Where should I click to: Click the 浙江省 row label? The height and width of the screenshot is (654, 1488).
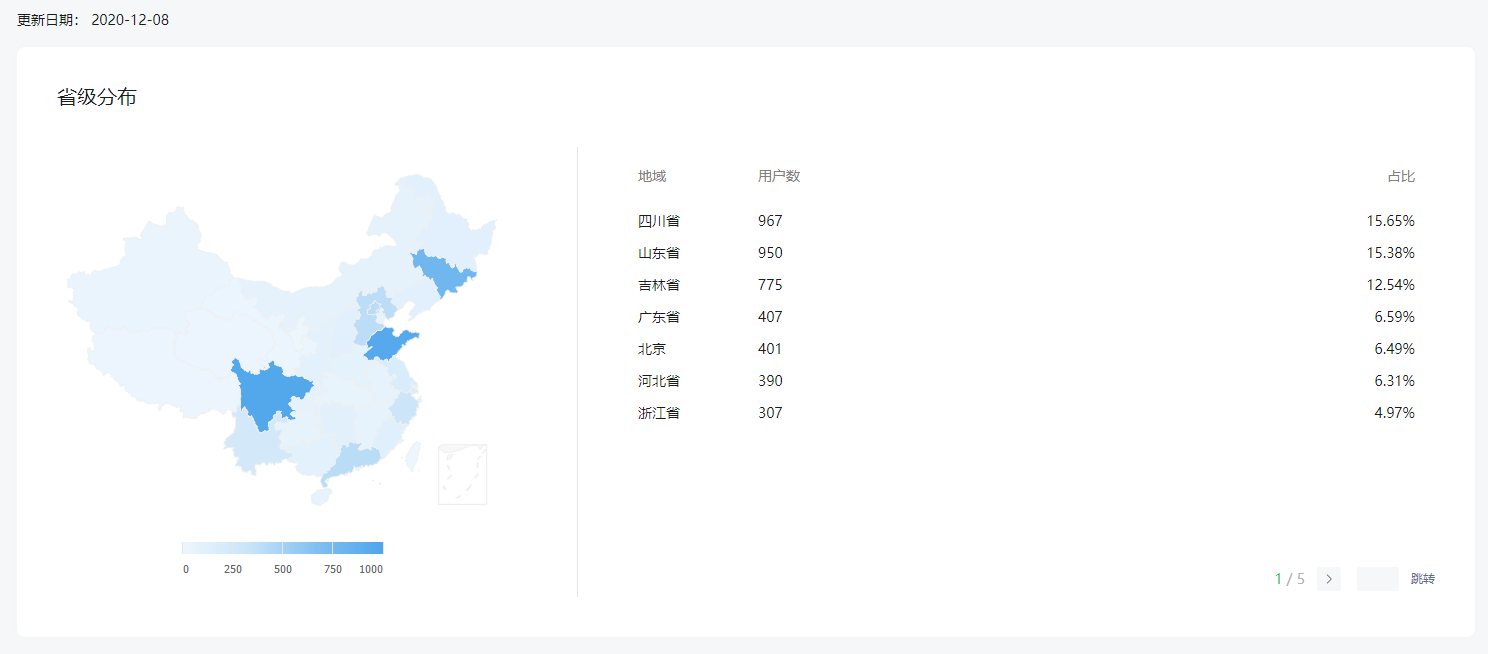click(x=659, y=413)
